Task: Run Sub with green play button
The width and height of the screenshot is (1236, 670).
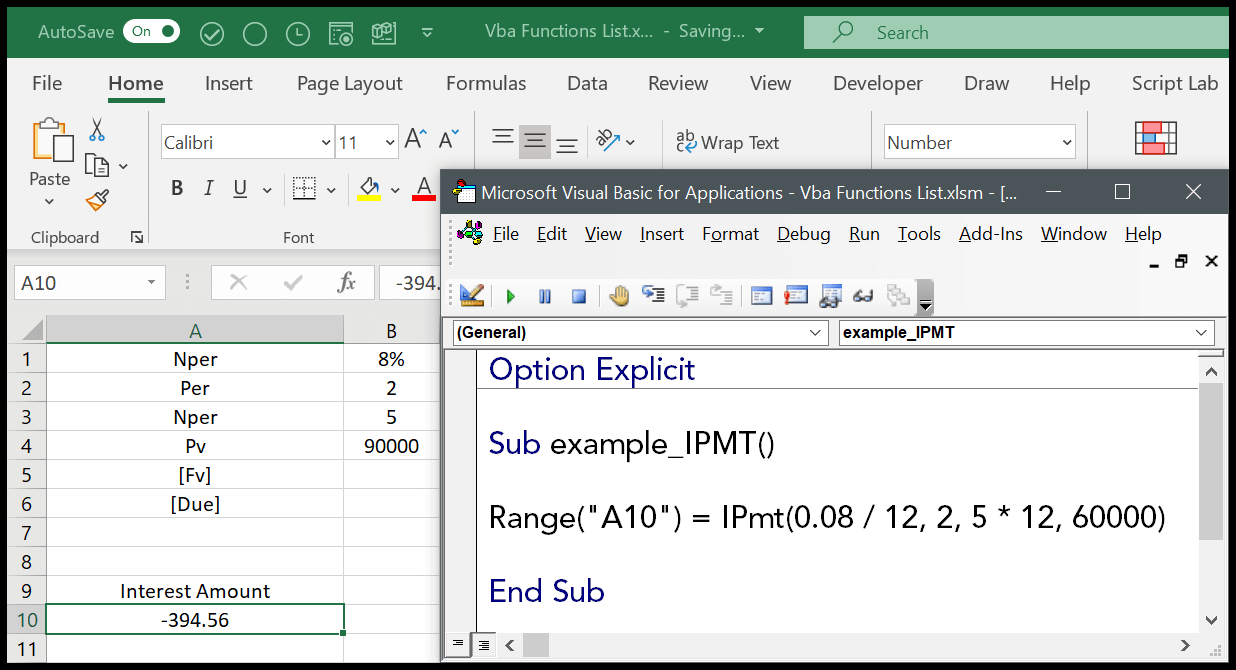Action: tap(511, 296)
